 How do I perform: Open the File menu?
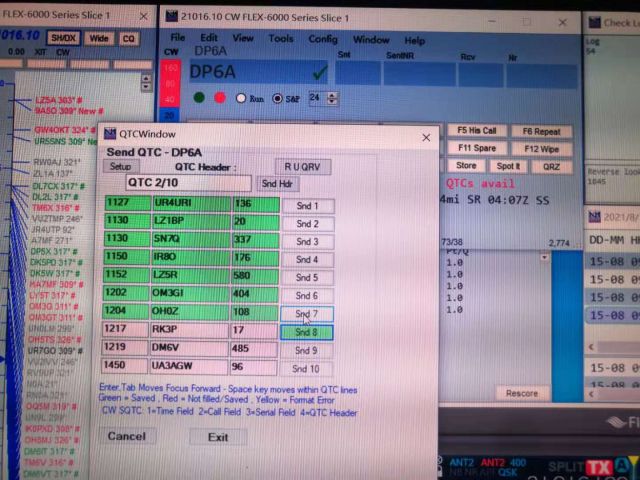(x=178, y=38)
